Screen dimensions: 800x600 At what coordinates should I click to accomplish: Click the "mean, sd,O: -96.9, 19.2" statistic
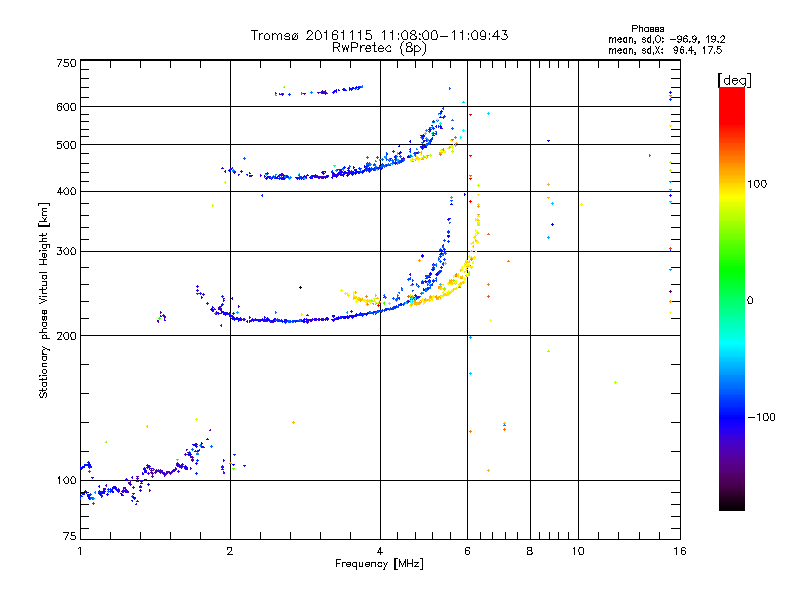(666, 39)
